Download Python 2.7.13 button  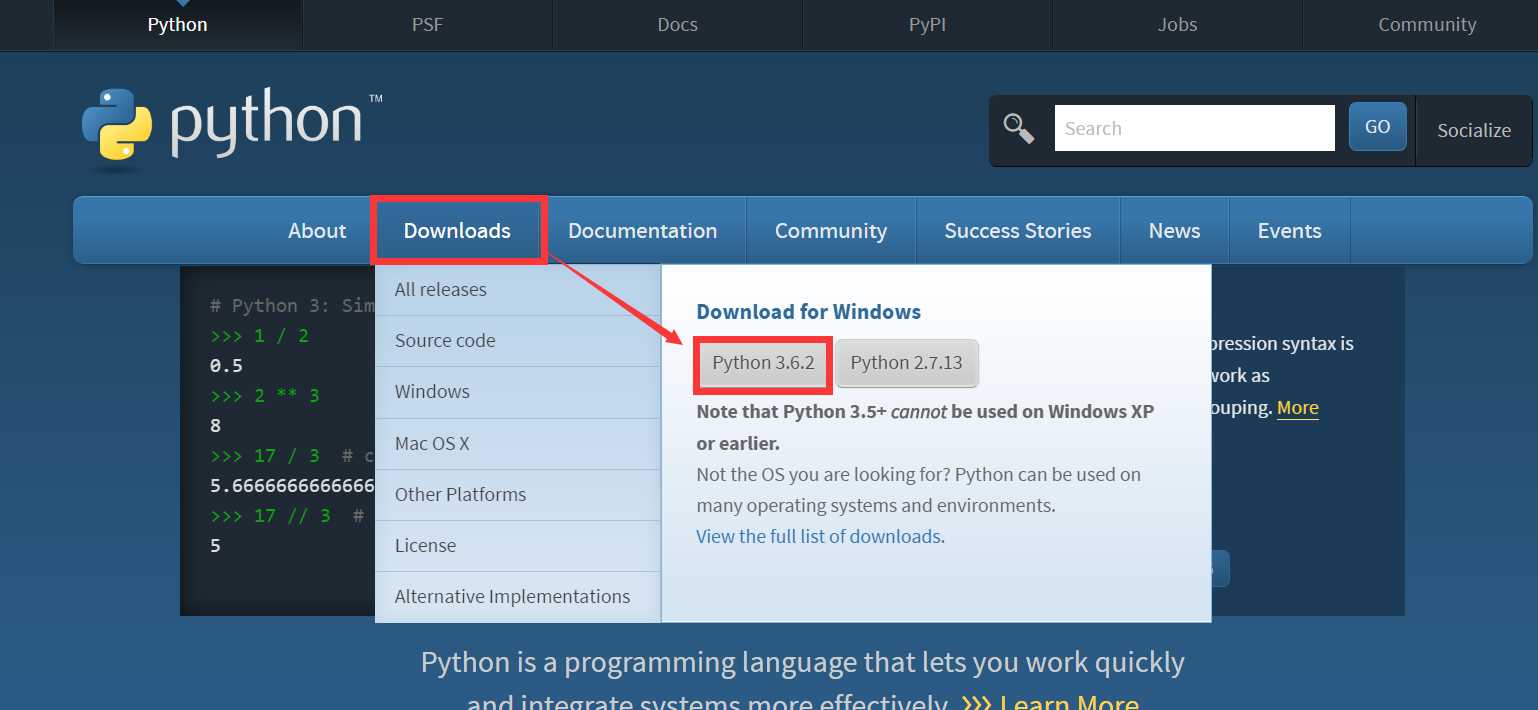(906, 363)
